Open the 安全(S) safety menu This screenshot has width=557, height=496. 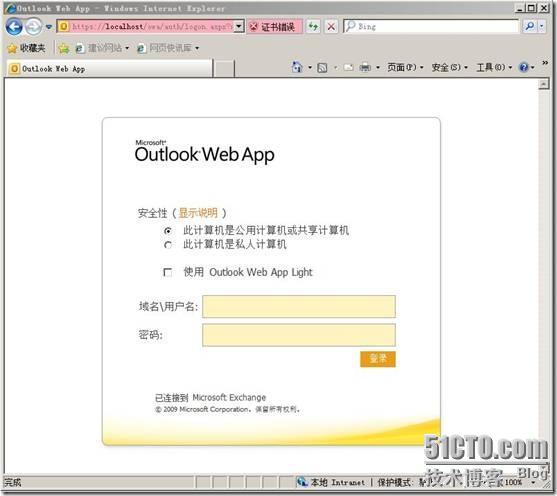(450, 67)
